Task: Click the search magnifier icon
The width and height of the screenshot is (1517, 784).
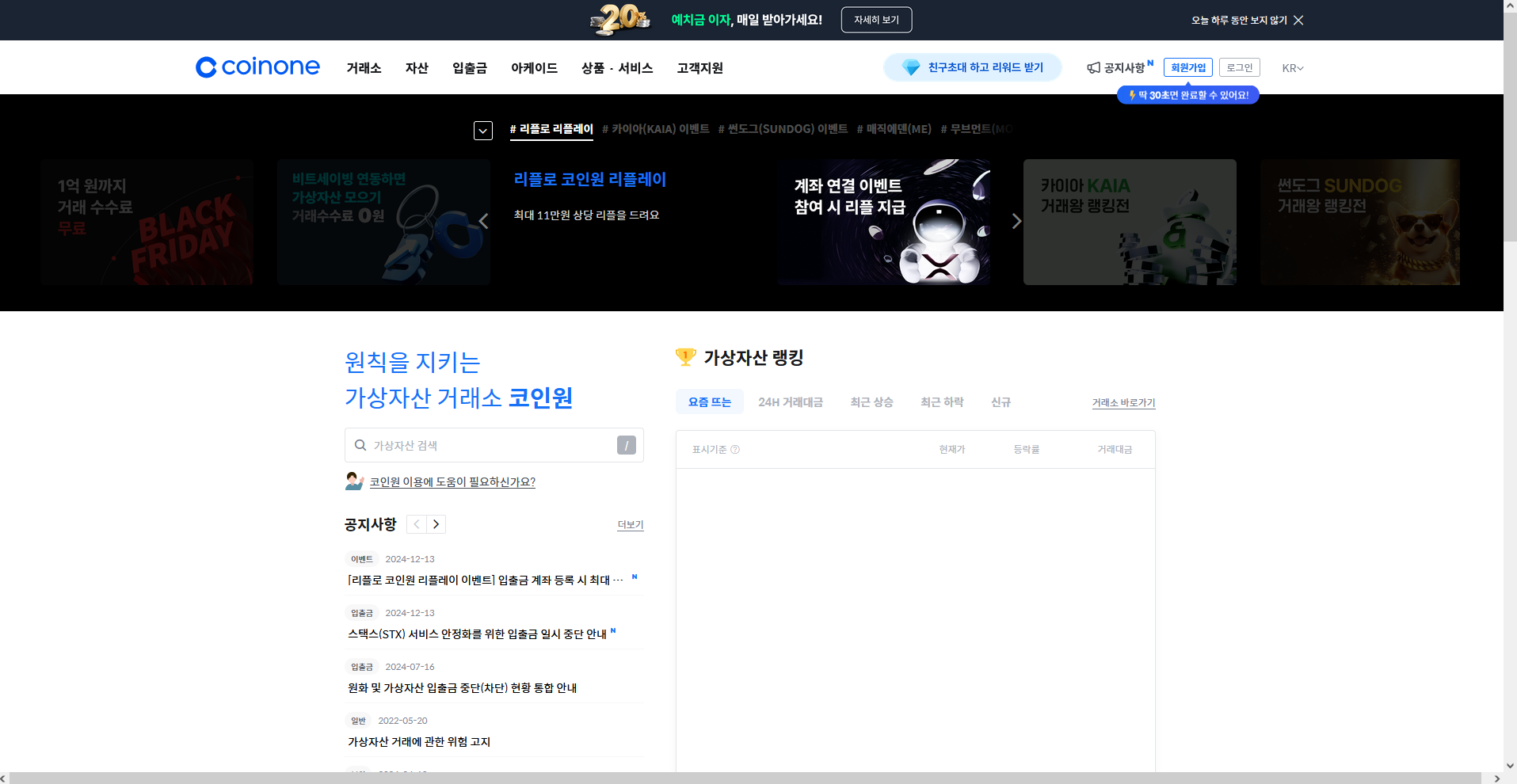Action: tap(360, 445)
